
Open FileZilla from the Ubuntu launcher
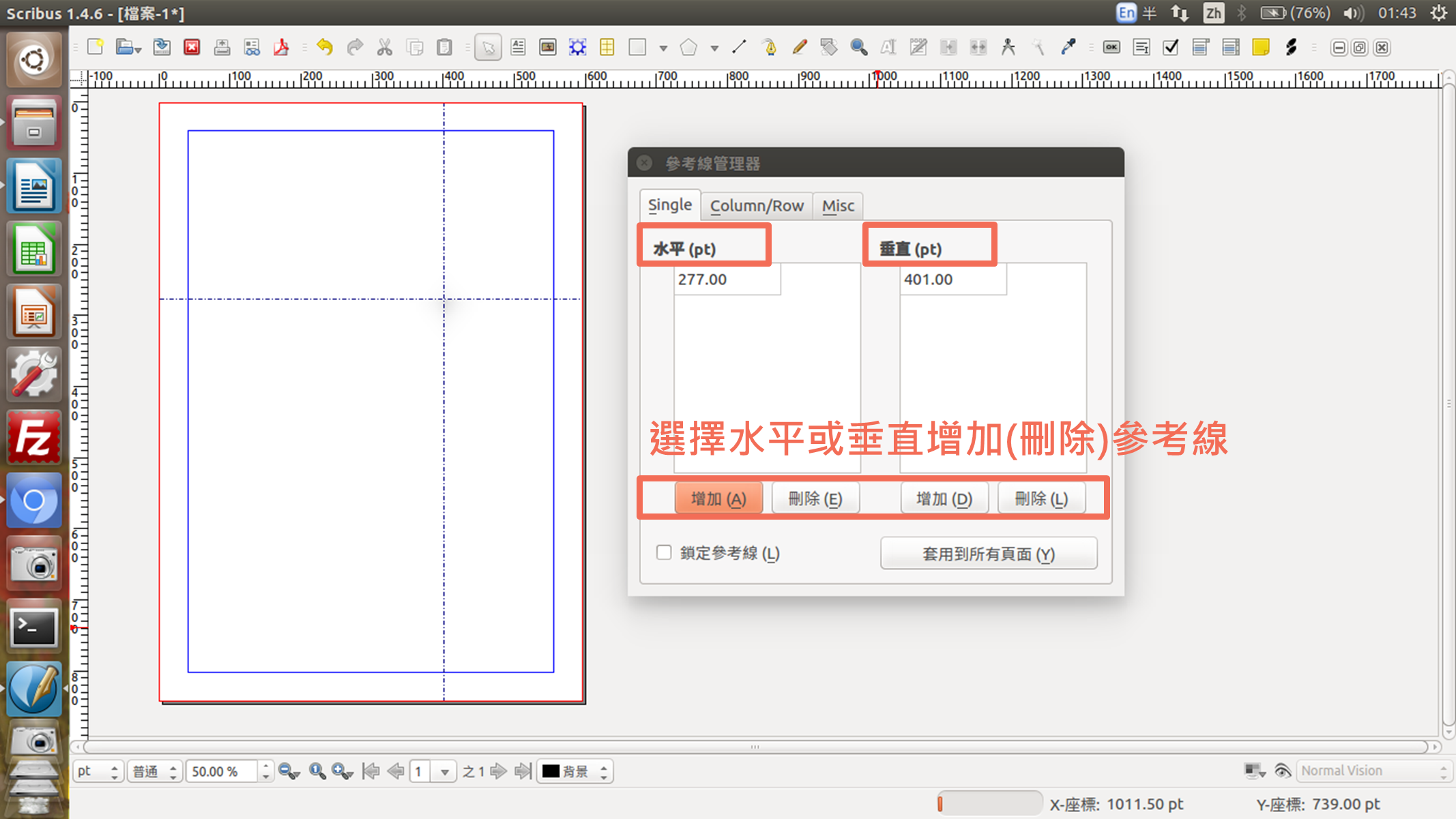(x=34, y=437)
